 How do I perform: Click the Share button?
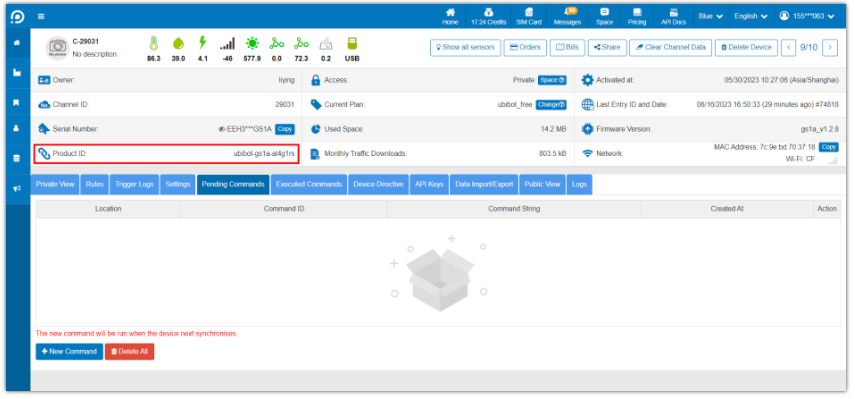(607, 47)
